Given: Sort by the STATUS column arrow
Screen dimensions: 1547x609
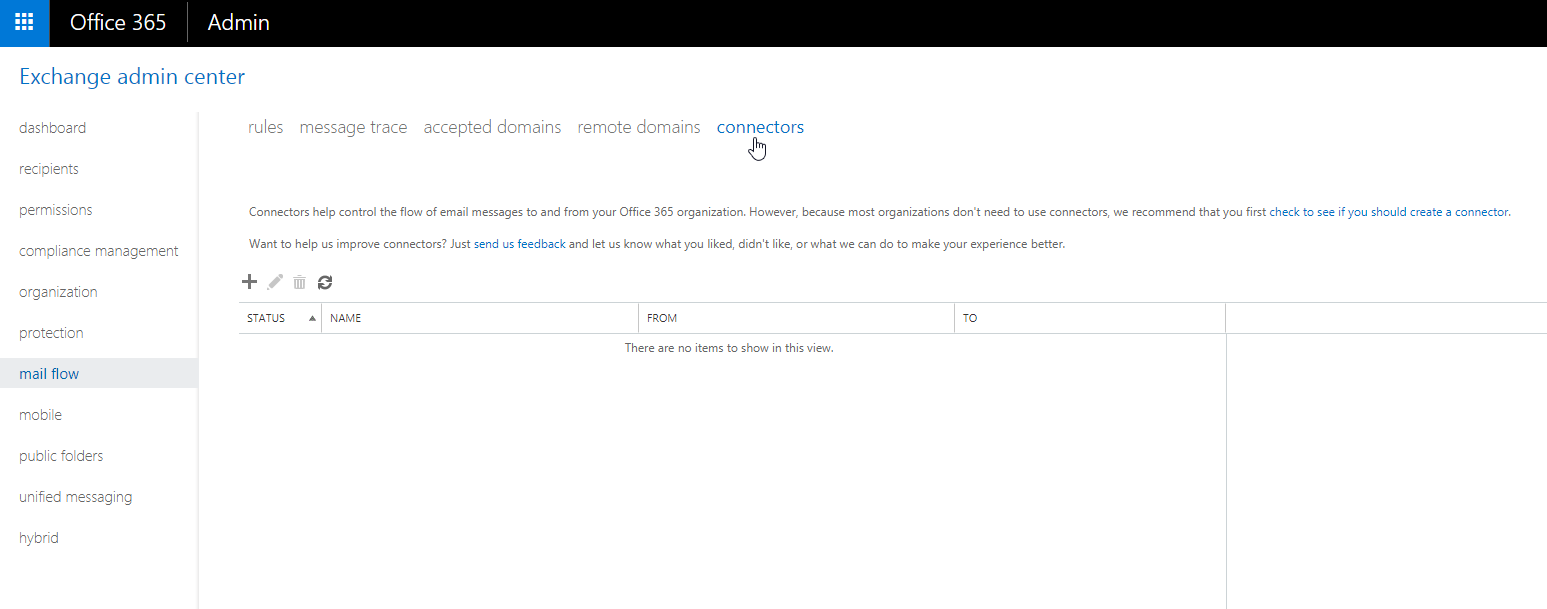Looking at the screenshot, I should [x=311, y=317].
